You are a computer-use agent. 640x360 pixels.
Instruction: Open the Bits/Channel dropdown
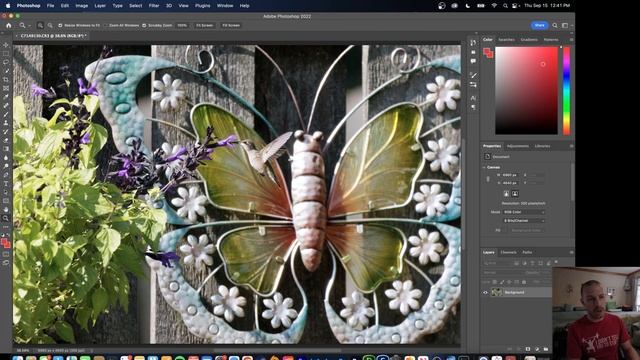pos(524,221)
